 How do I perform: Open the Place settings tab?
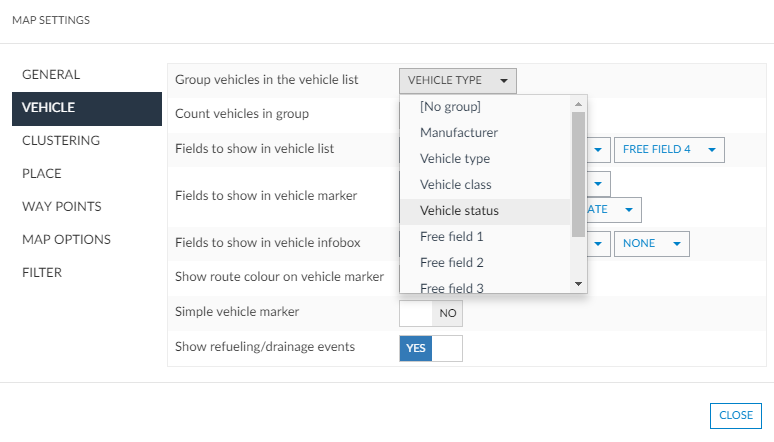click(42, 174)
